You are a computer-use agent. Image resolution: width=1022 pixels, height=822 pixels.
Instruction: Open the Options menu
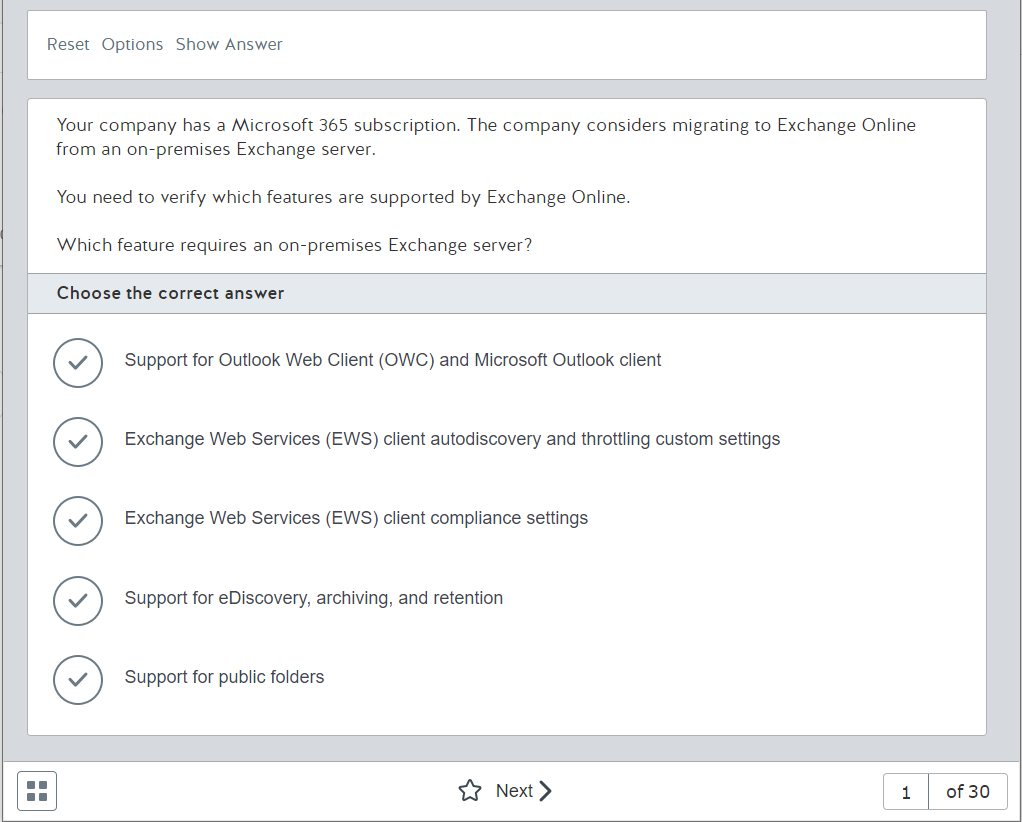click(x=132, y=45)
